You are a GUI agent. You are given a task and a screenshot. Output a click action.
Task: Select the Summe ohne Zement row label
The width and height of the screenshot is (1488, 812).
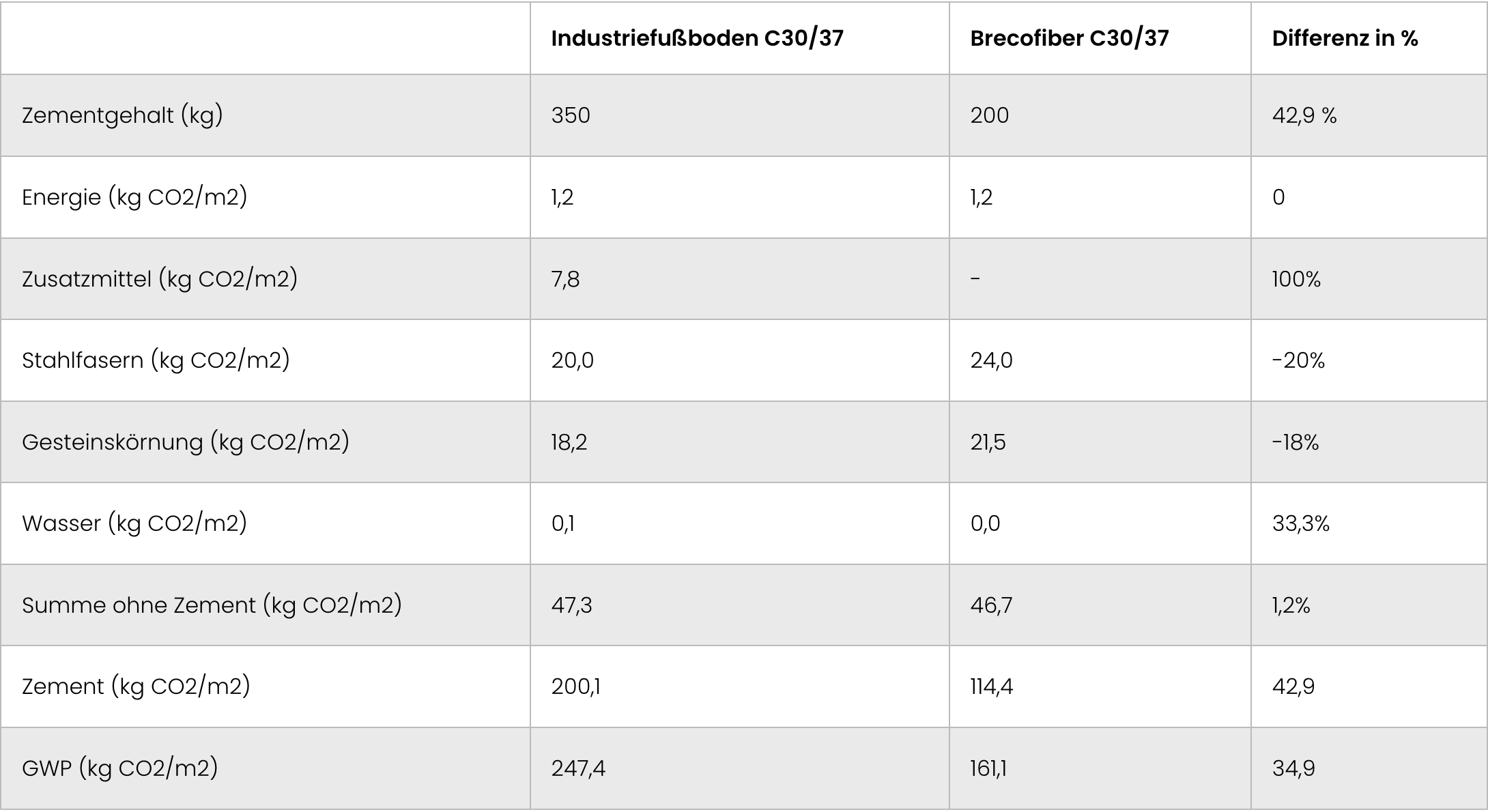(212, 605)
